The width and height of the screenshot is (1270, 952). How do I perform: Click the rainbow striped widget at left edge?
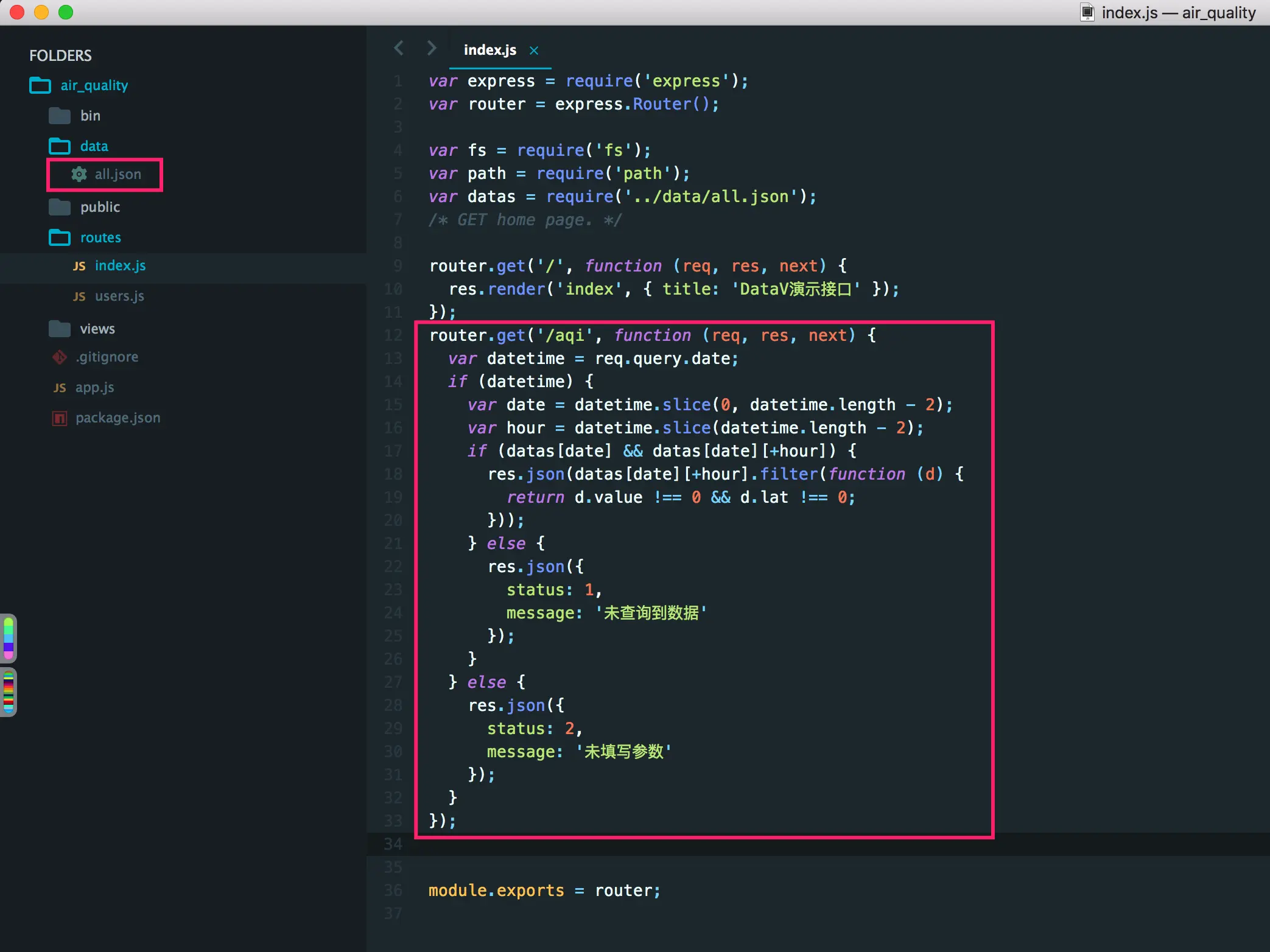[9, 693]
